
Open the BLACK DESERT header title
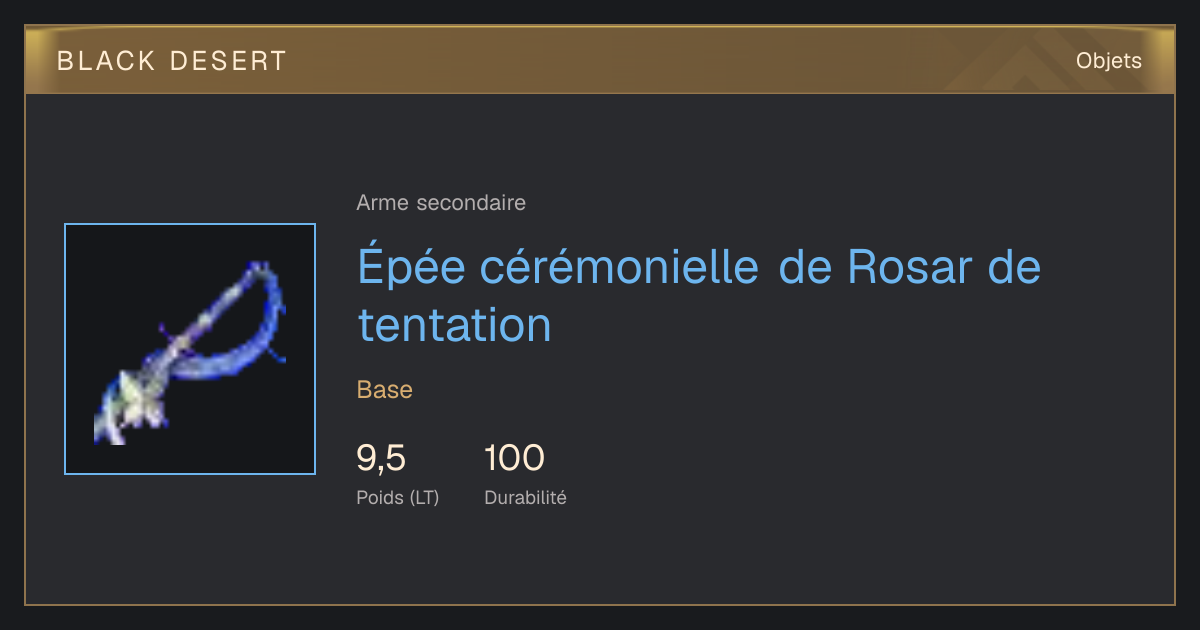pos(172,61)
